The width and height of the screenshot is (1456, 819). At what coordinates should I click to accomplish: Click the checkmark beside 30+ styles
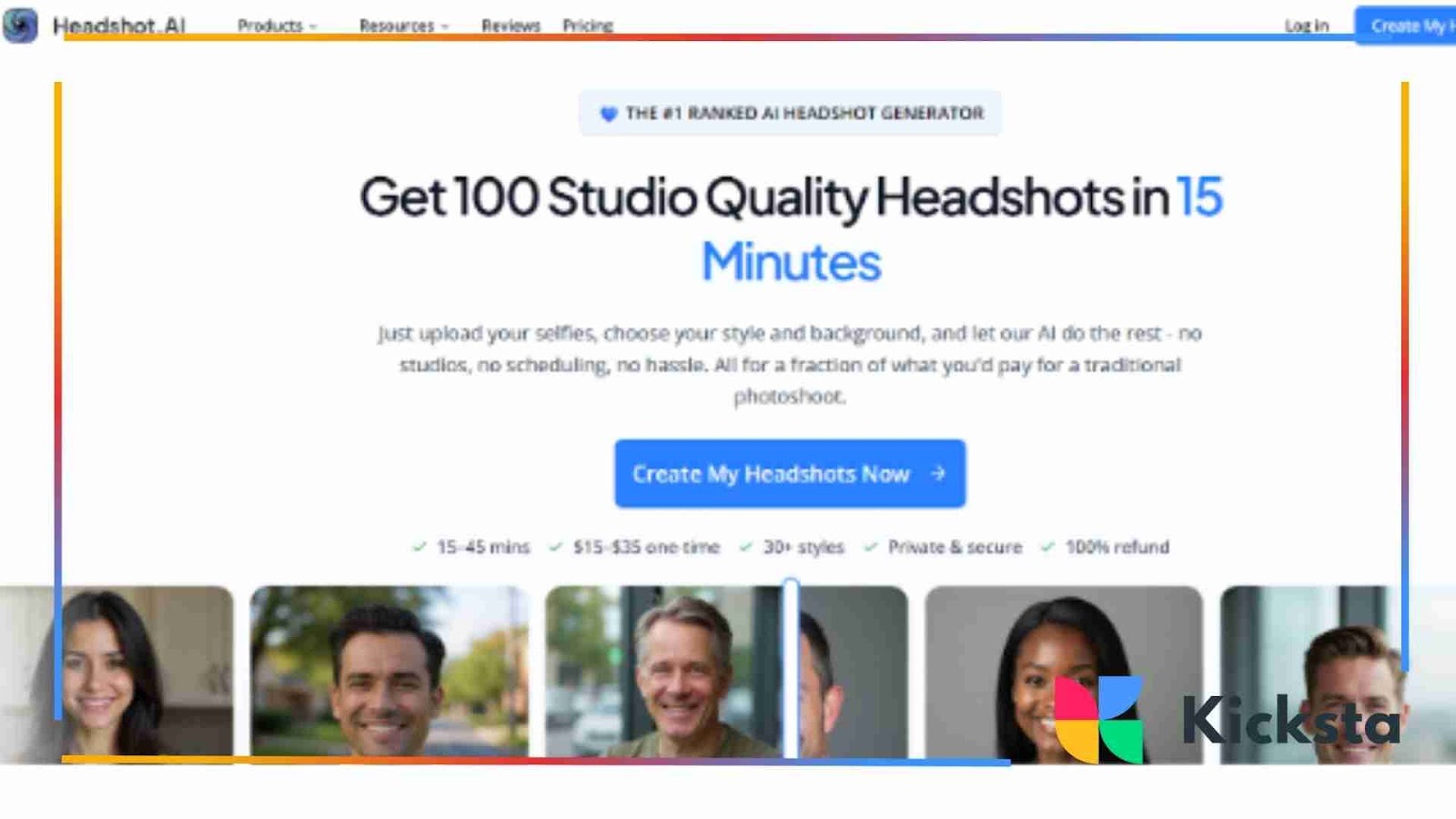pyautogui.click(x=746, y=547)
